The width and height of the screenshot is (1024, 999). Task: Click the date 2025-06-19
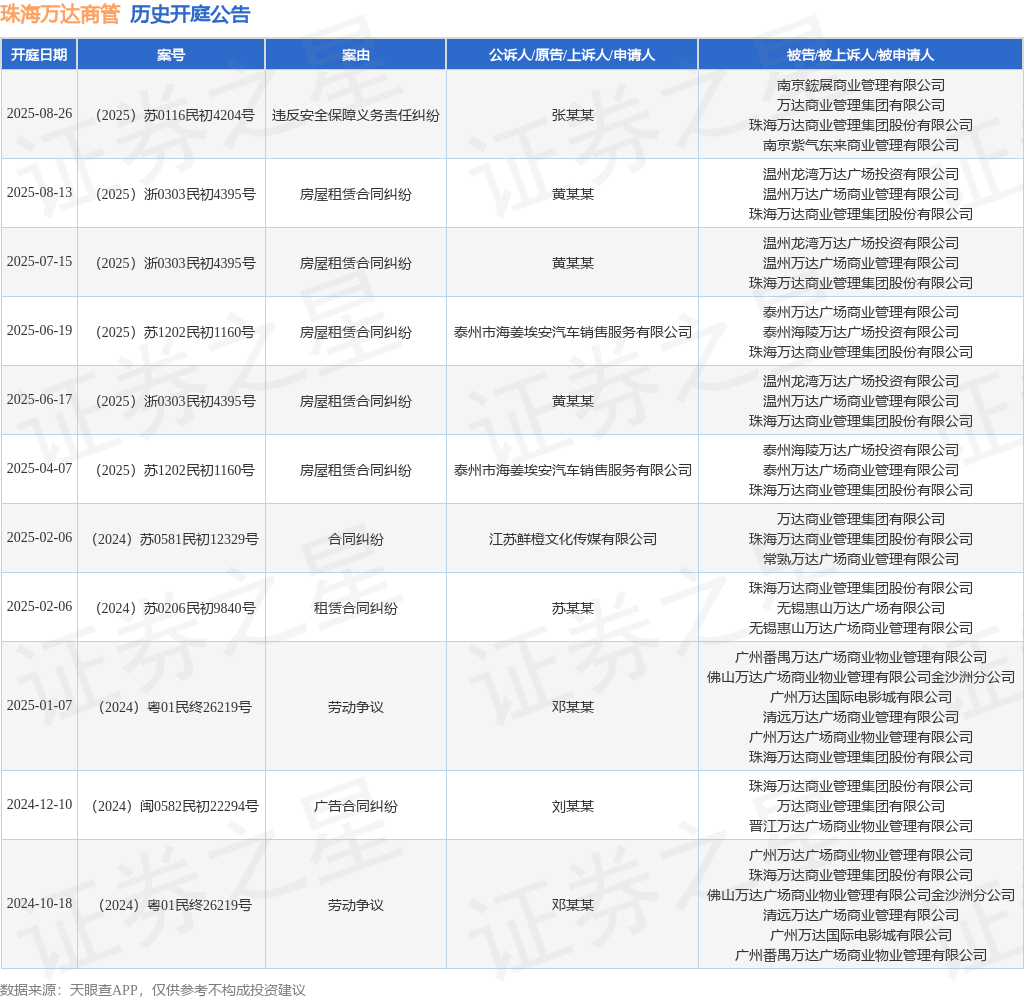point(39,331)
